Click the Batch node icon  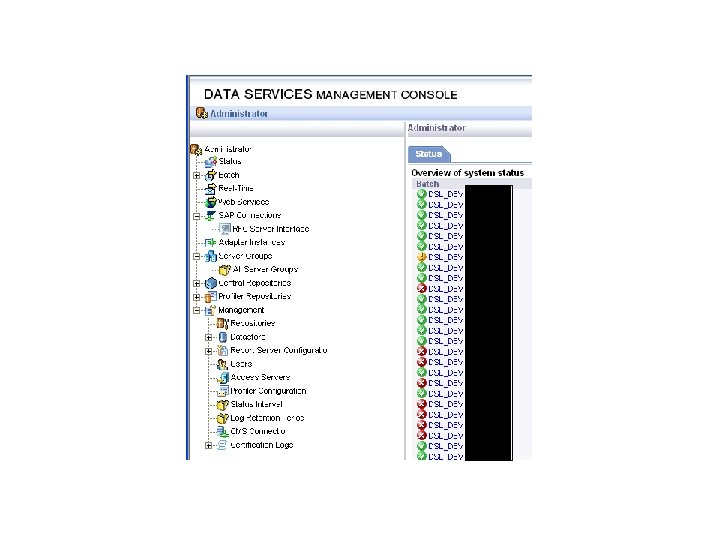[211, 175]
